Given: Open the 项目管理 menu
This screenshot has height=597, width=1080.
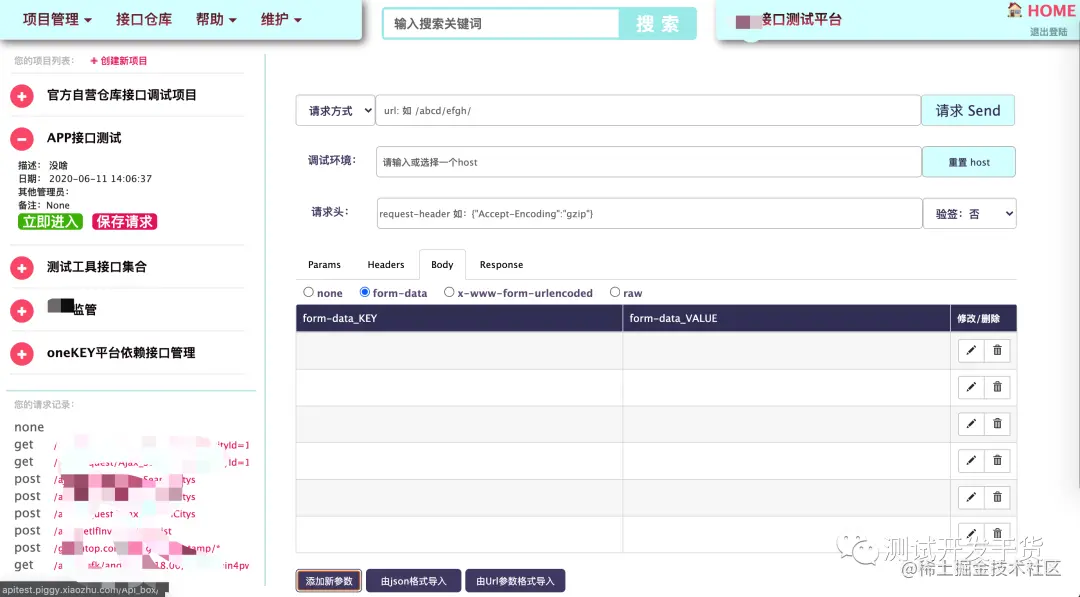Looking at the screenshot, I should tap(57, 19).
